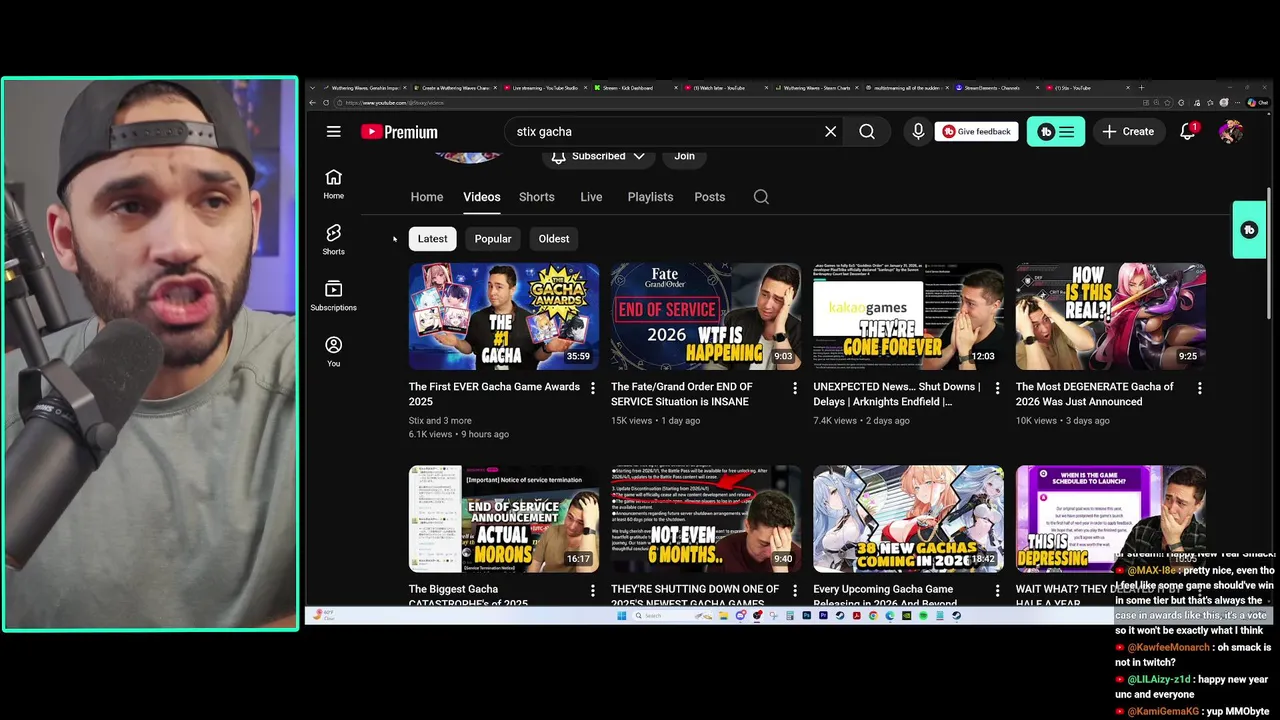Play the Gacha Awards 35:59 thumbnail
The height and width of the screenshot is (720, 1280).
coord(504,317)
